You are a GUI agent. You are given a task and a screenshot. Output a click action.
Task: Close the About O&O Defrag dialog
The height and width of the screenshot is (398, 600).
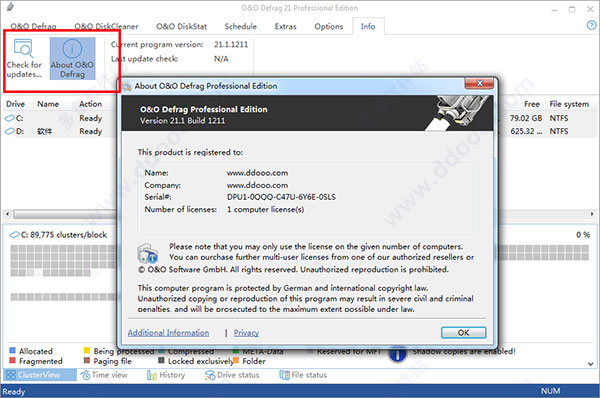[479, 83]
